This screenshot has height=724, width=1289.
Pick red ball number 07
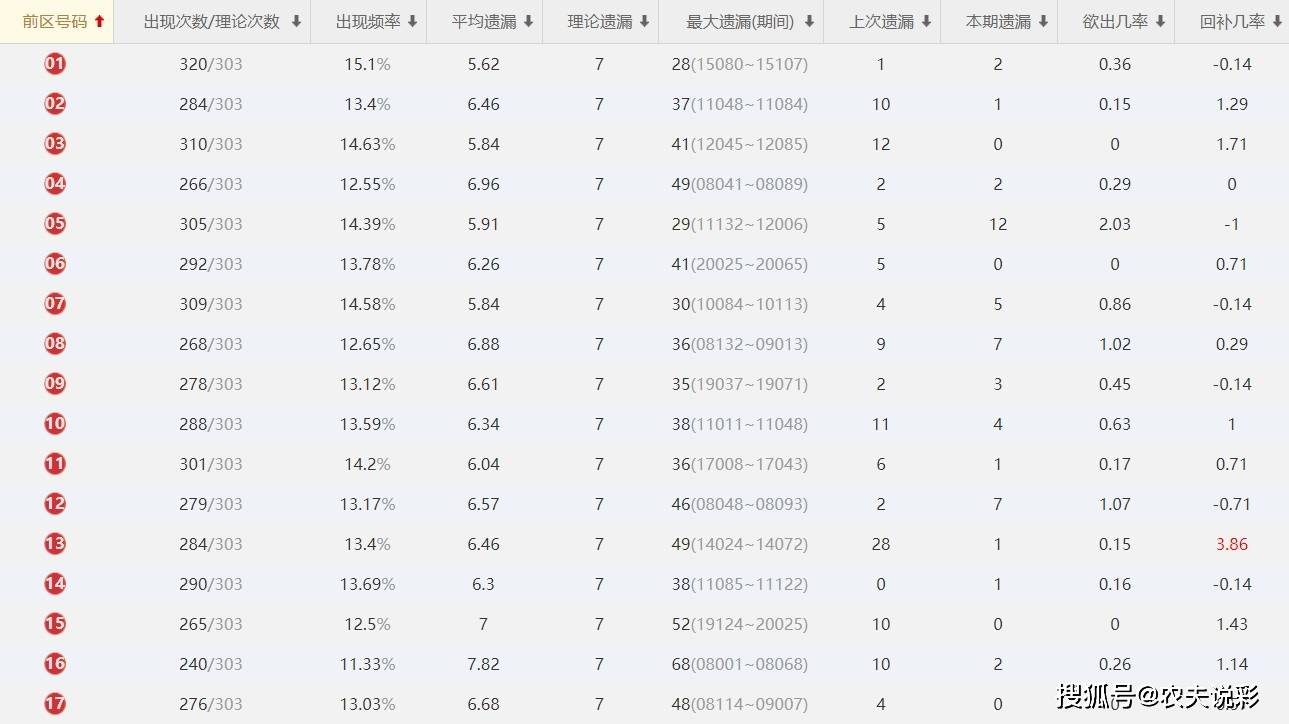point(55,304)
